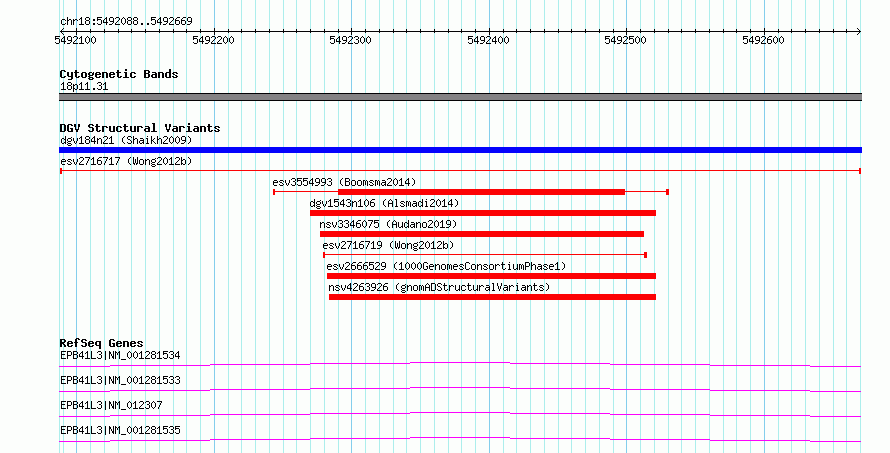
Task: Click ruler position label 5492600
Action: (x=763, y=40)
